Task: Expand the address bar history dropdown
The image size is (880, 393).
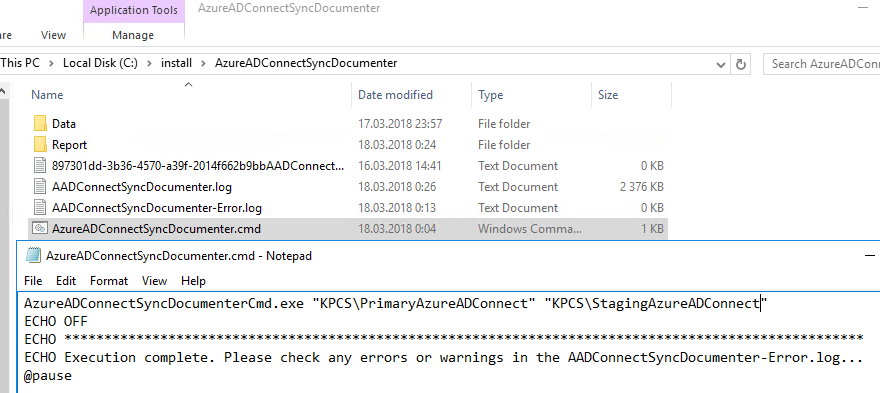Action: click(x=721, y=65)
